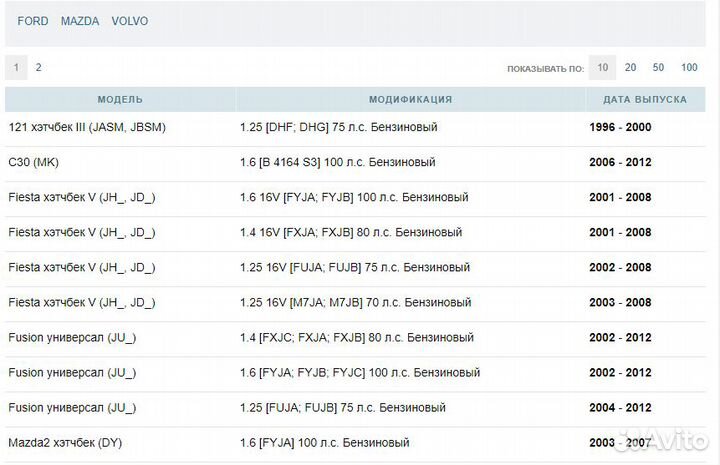Show 20 rows per page
Viewport: 720px width, 465px height.
point(630,67)
